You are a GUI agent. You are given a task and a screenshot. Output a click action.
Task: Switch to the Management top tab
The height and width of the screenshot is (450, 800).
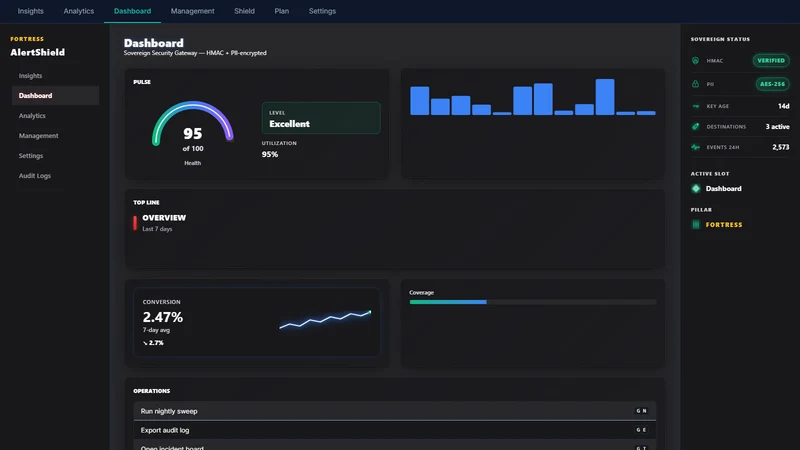click(x=192, y=11)
